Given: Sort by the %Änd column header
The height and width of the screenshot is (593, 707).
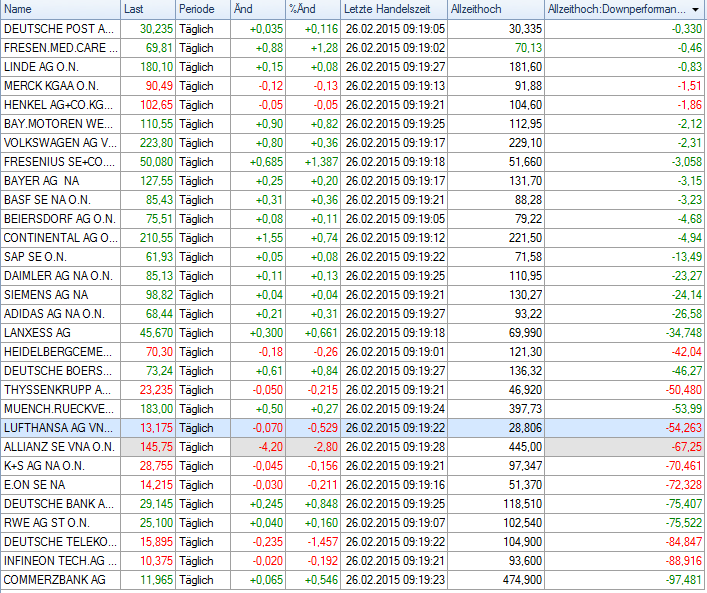Looking at the screenshot, I should click(x=312, y=9).
